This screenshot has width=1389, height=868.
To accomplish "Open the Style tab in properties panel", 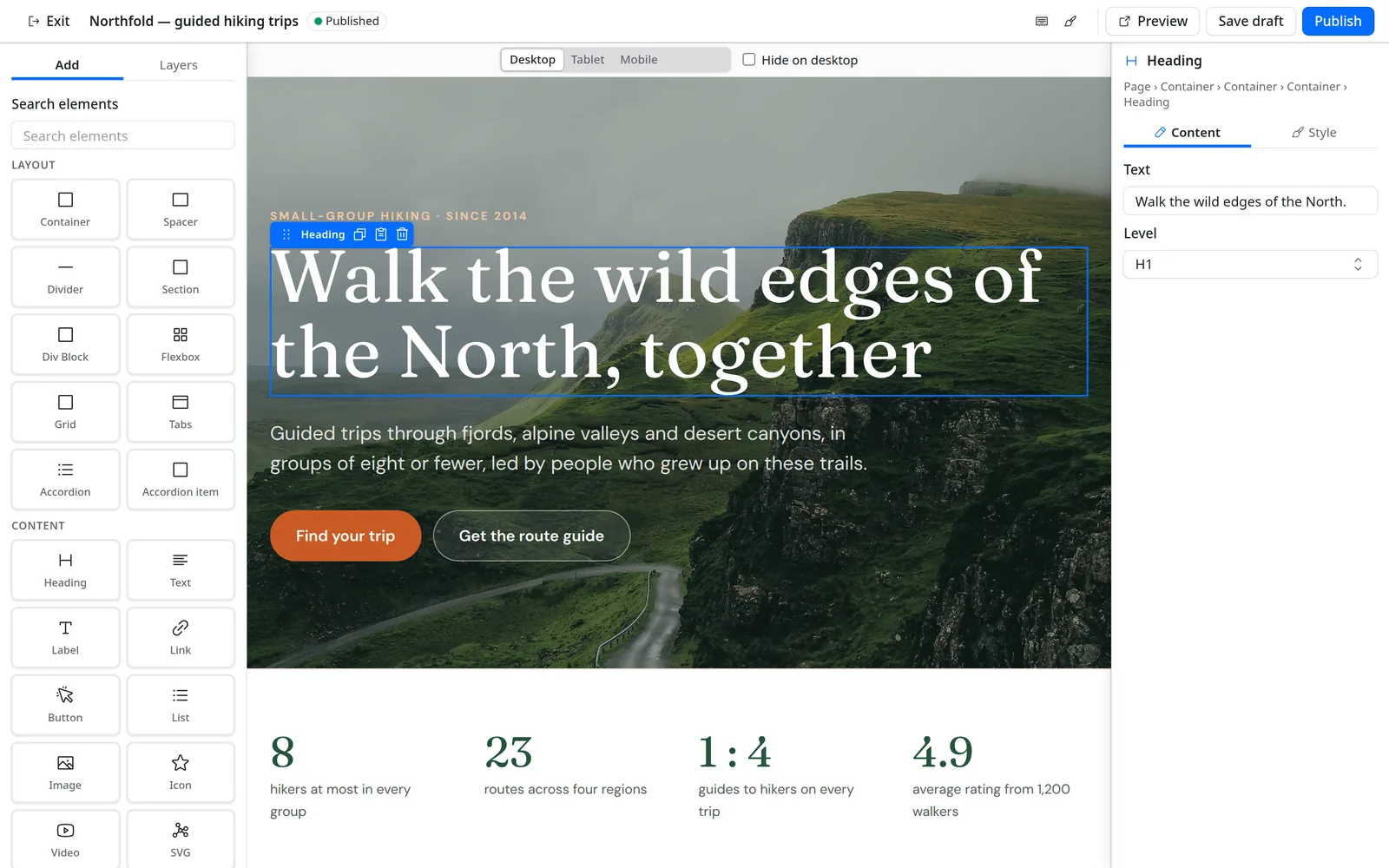I will click(1314, 133).
